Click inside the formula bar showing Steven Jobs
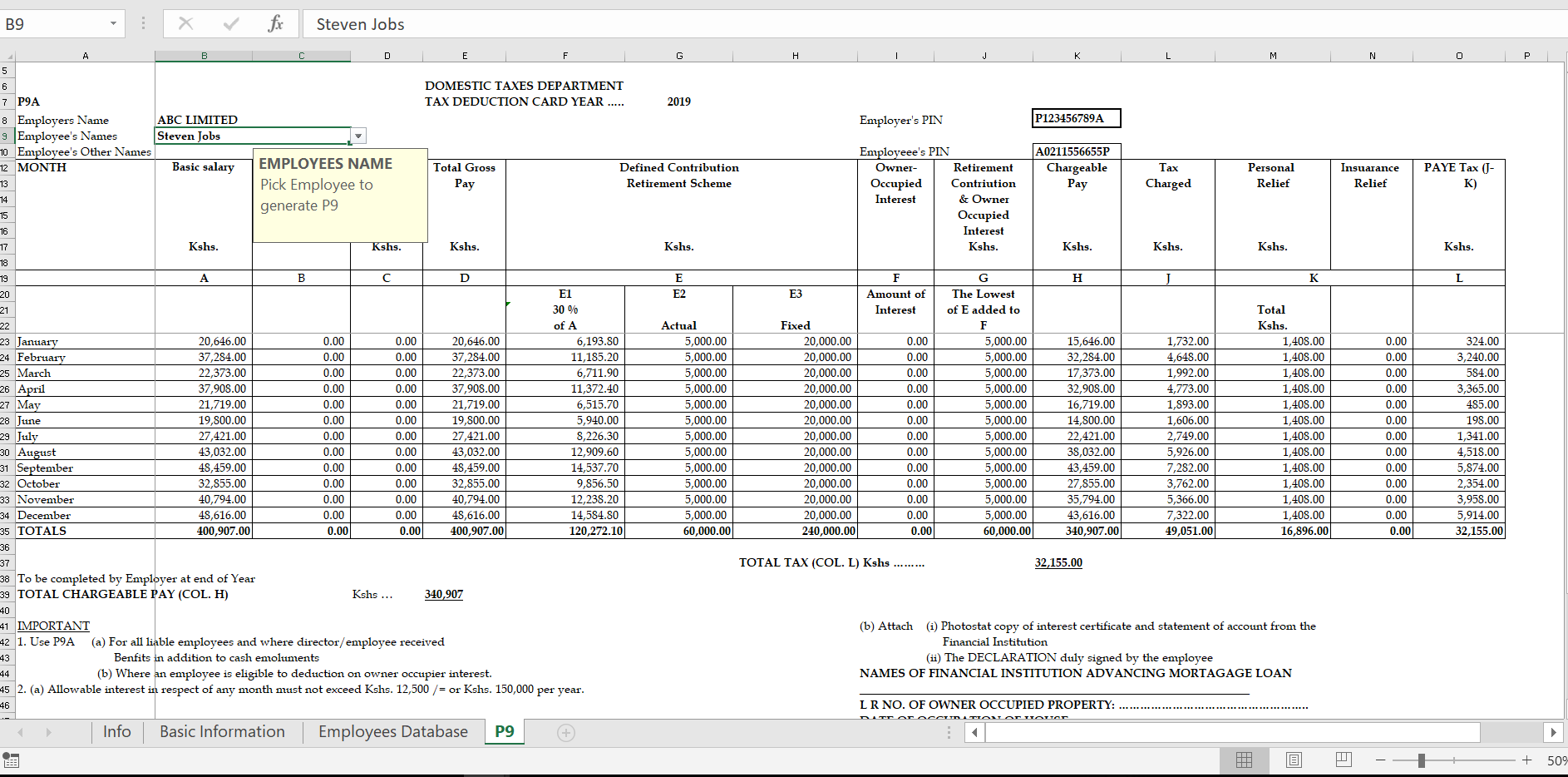 tap(499, 23)
